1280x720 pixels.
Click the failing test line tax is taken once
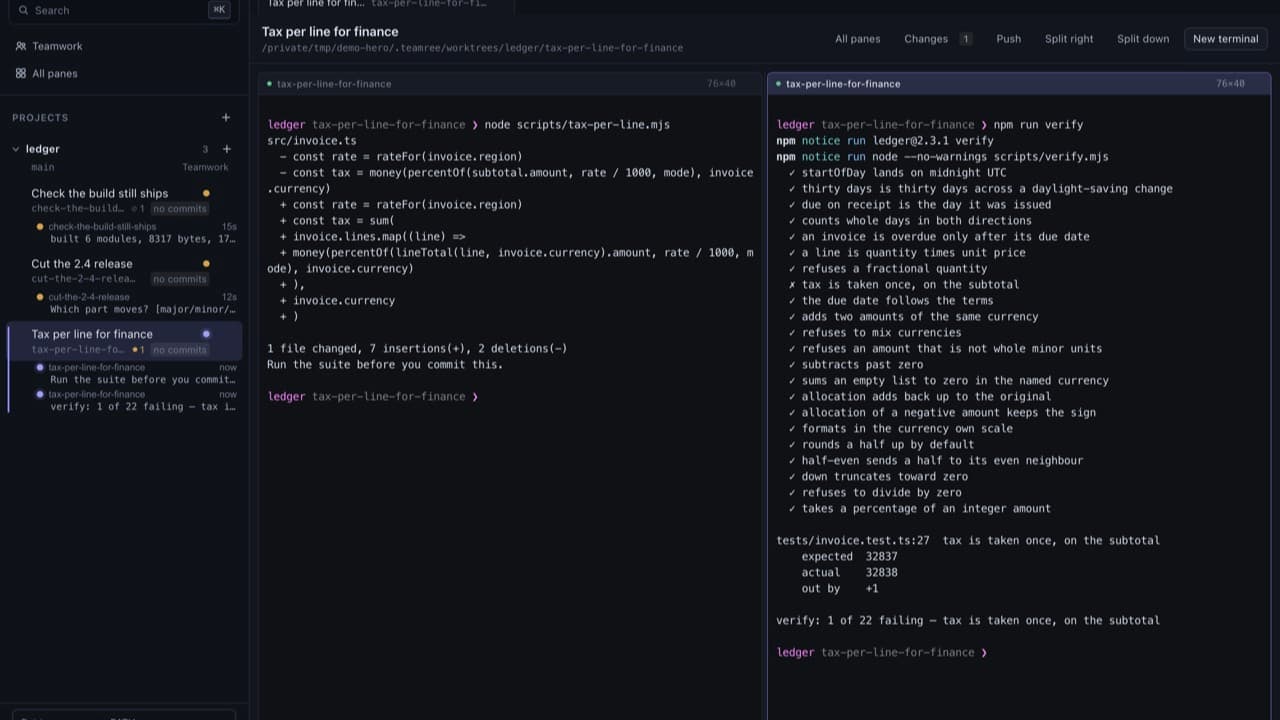coord(904,285)
